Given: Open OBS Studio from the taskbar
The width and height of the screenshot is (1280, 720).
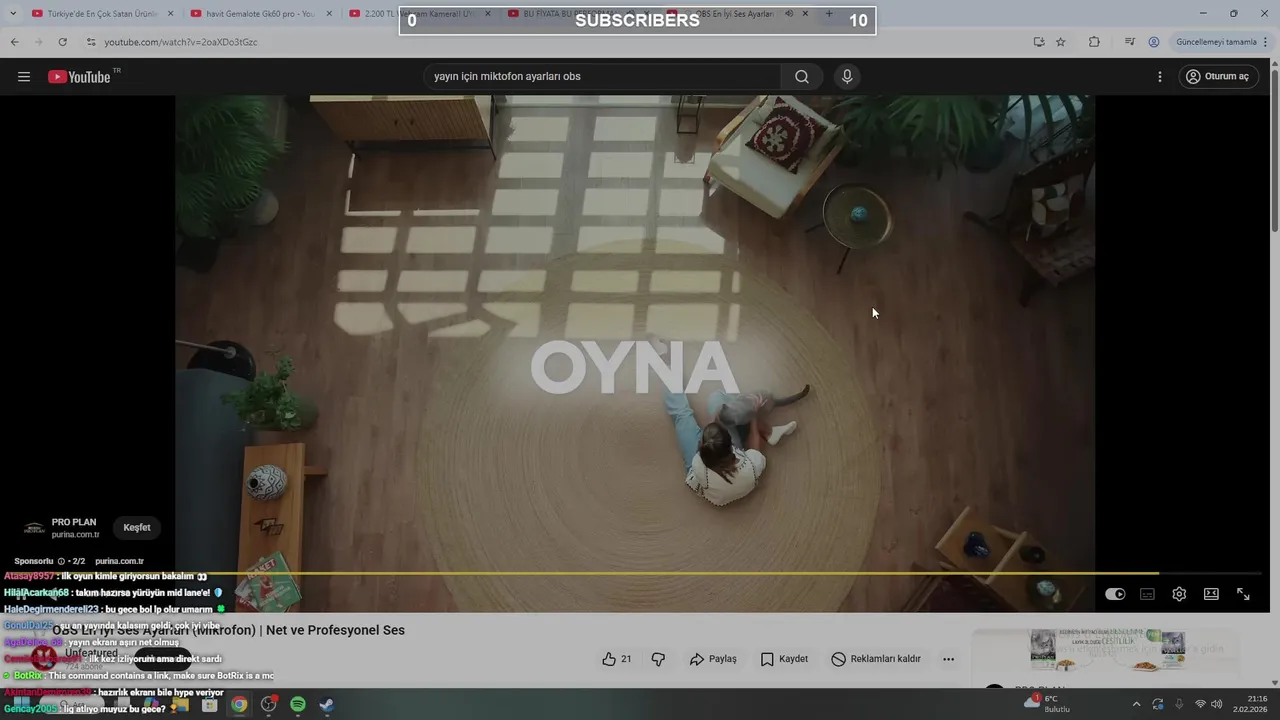Looking at the screenshot, I should tap(268, 705).
